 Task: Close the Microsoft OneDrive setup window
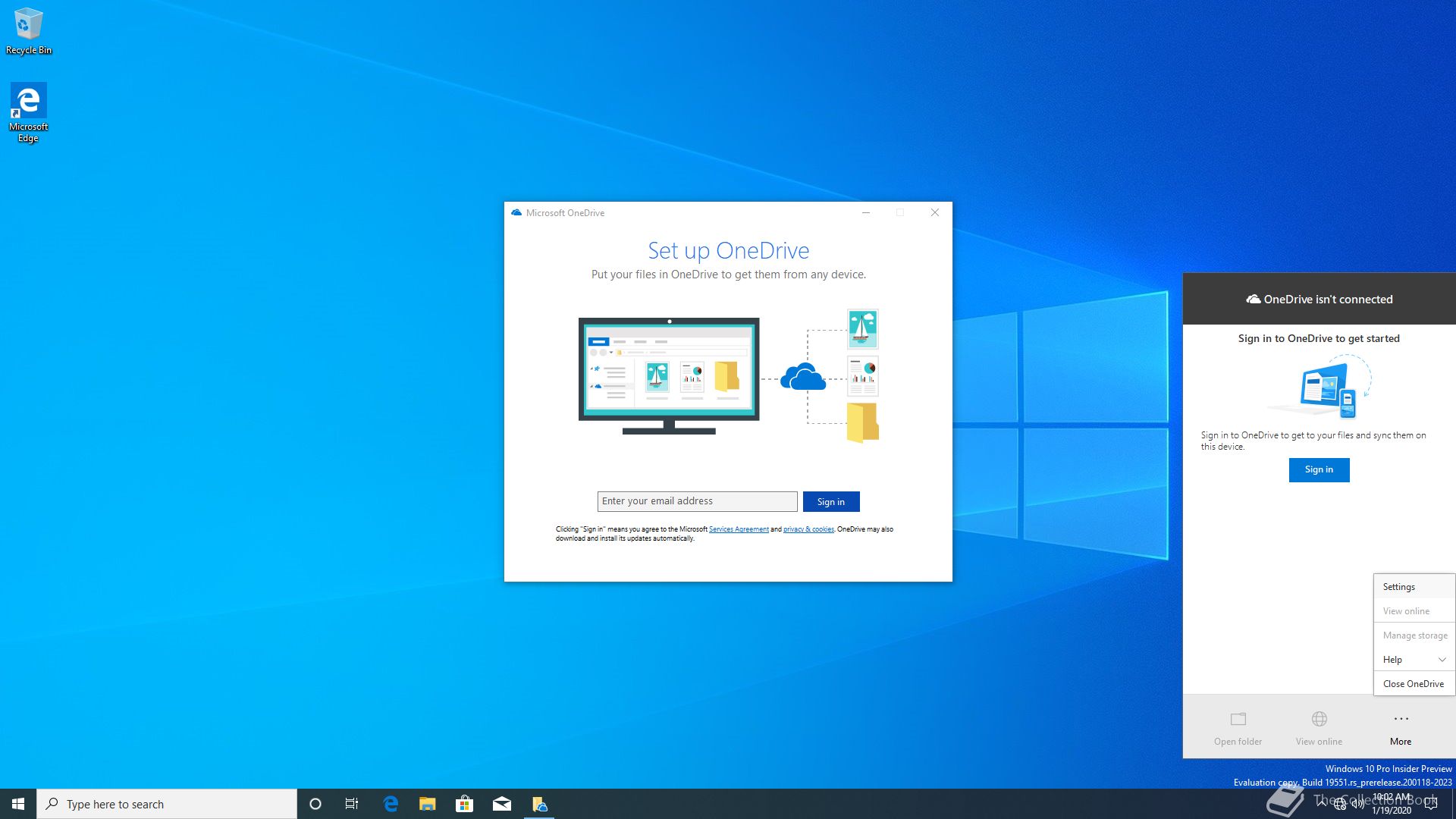[x=935, y=213]
